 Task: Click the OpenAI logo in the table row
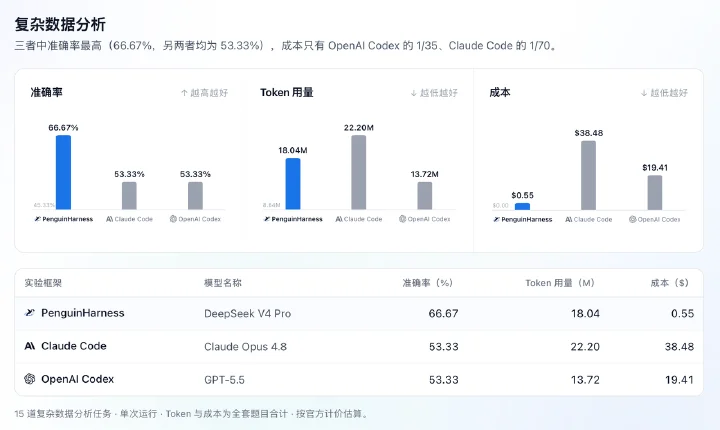tap(30, 379)
